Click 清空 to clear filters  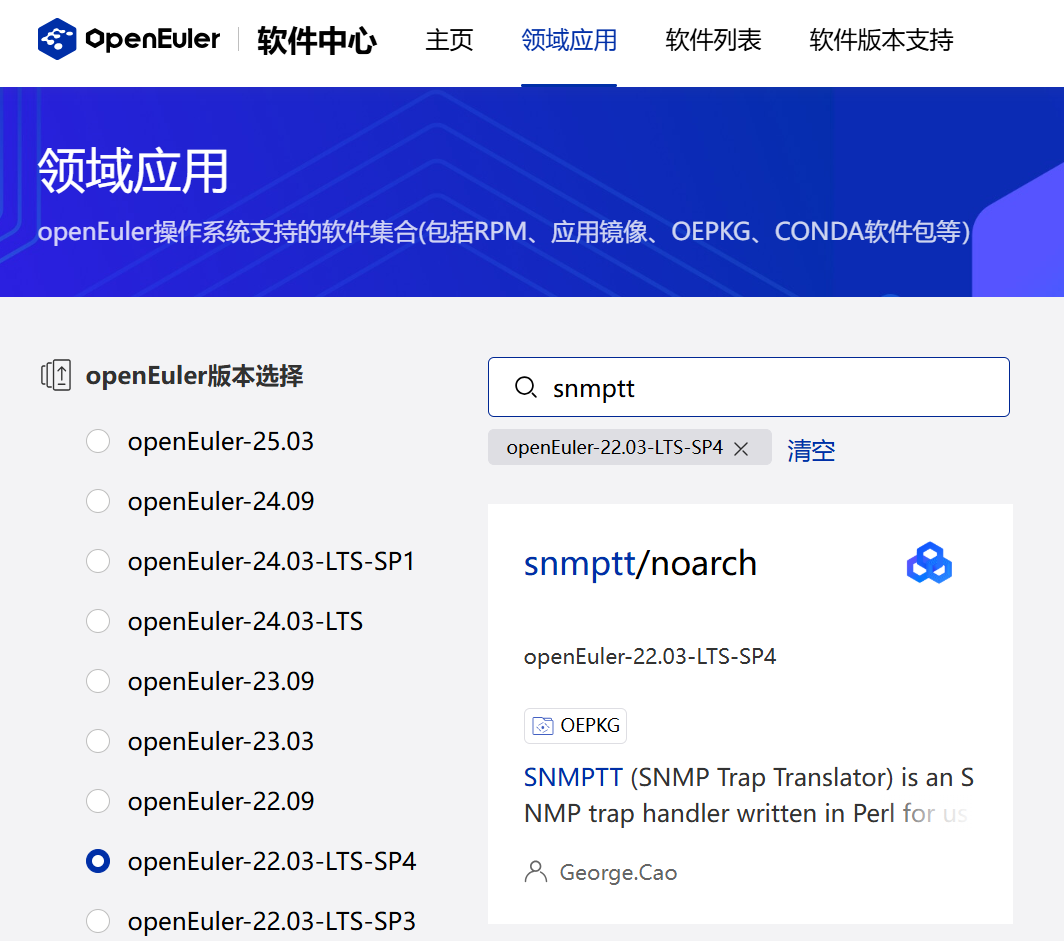coord(810,450)
